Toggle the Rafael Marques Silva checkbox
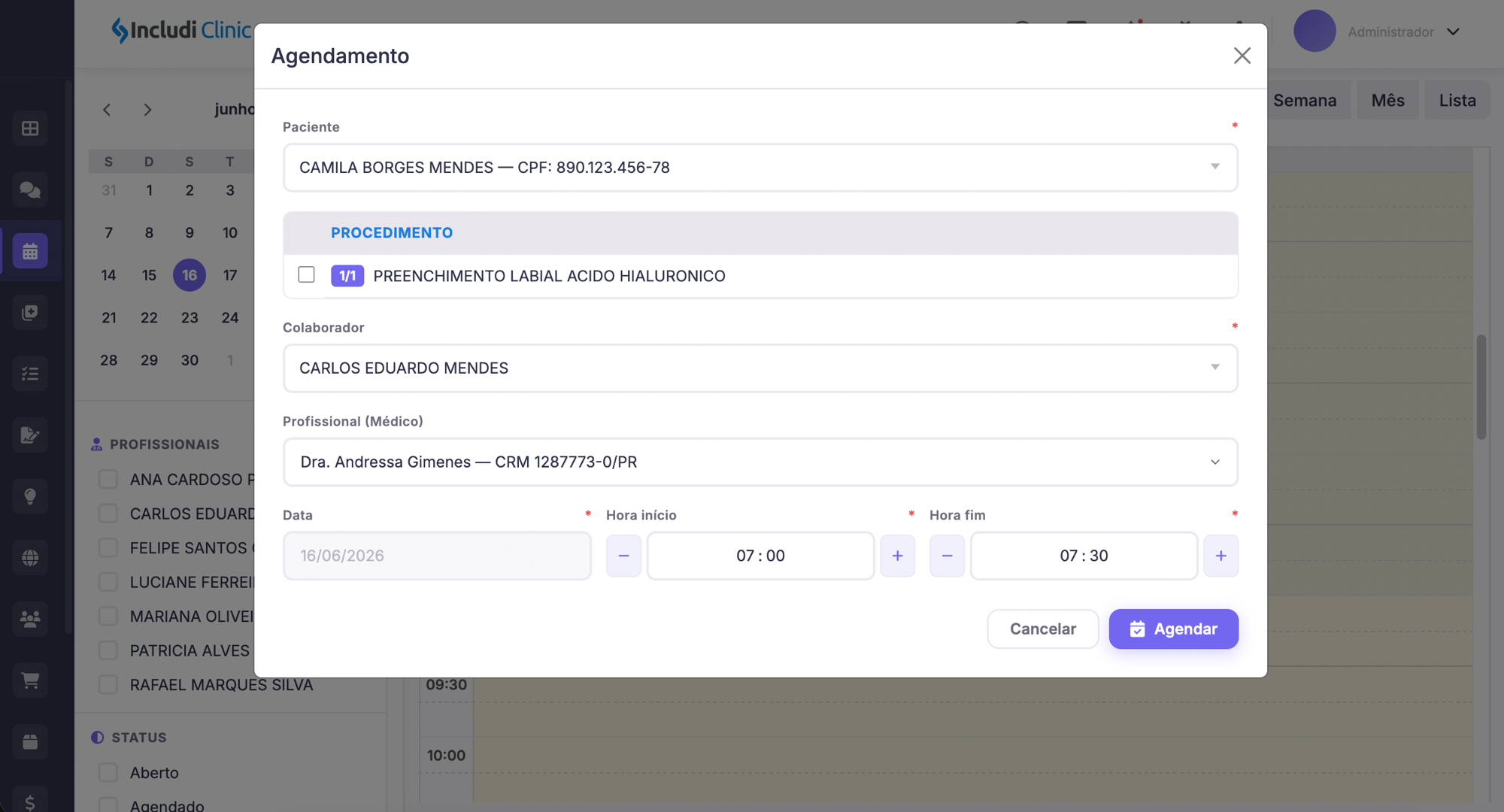This screenshot has width=1504, height=812. (x=108, y=685)
